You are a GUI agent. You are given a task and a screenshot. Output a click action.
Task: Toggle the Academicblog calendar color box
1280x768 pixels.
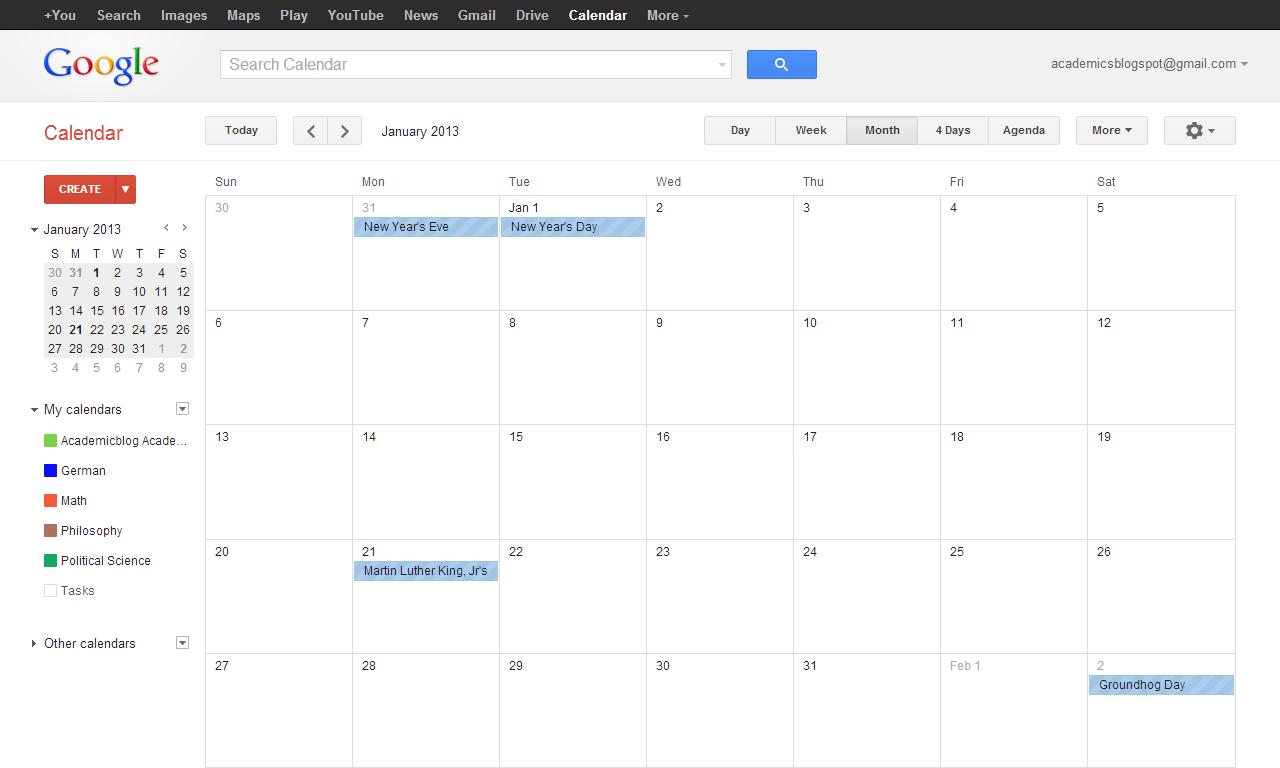pos(50,440)
